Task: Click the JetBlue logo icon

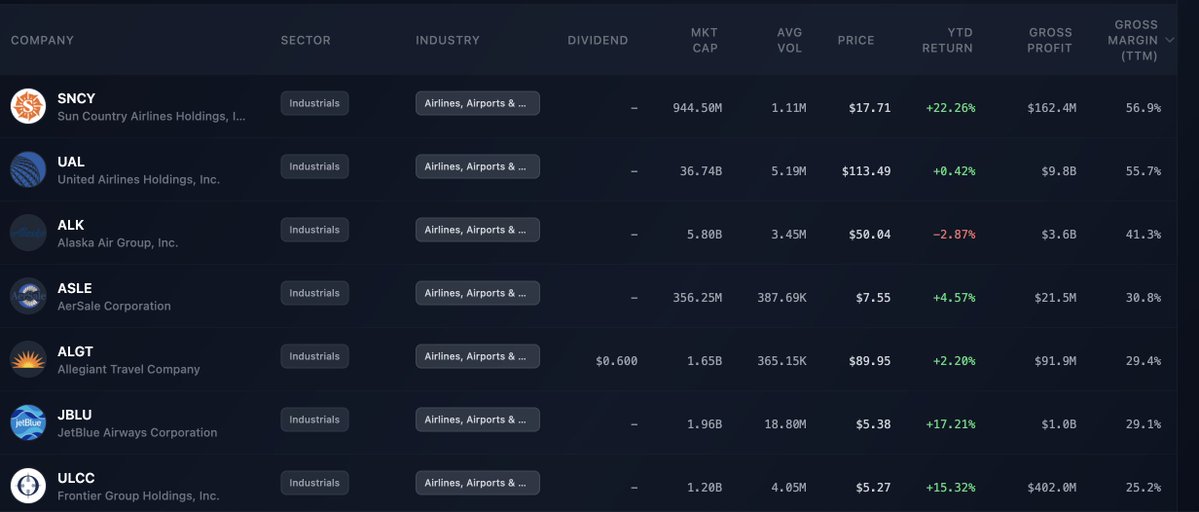Action: tap(28, 423)
